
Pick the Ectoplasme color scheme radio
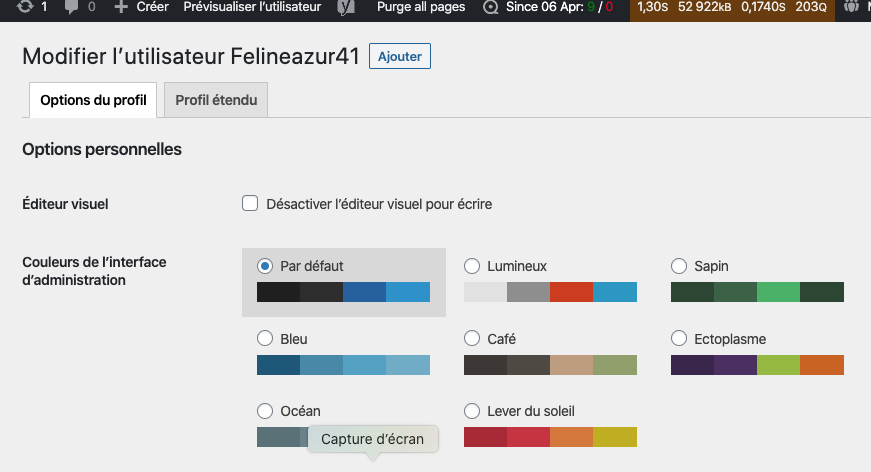coord(679,339)
